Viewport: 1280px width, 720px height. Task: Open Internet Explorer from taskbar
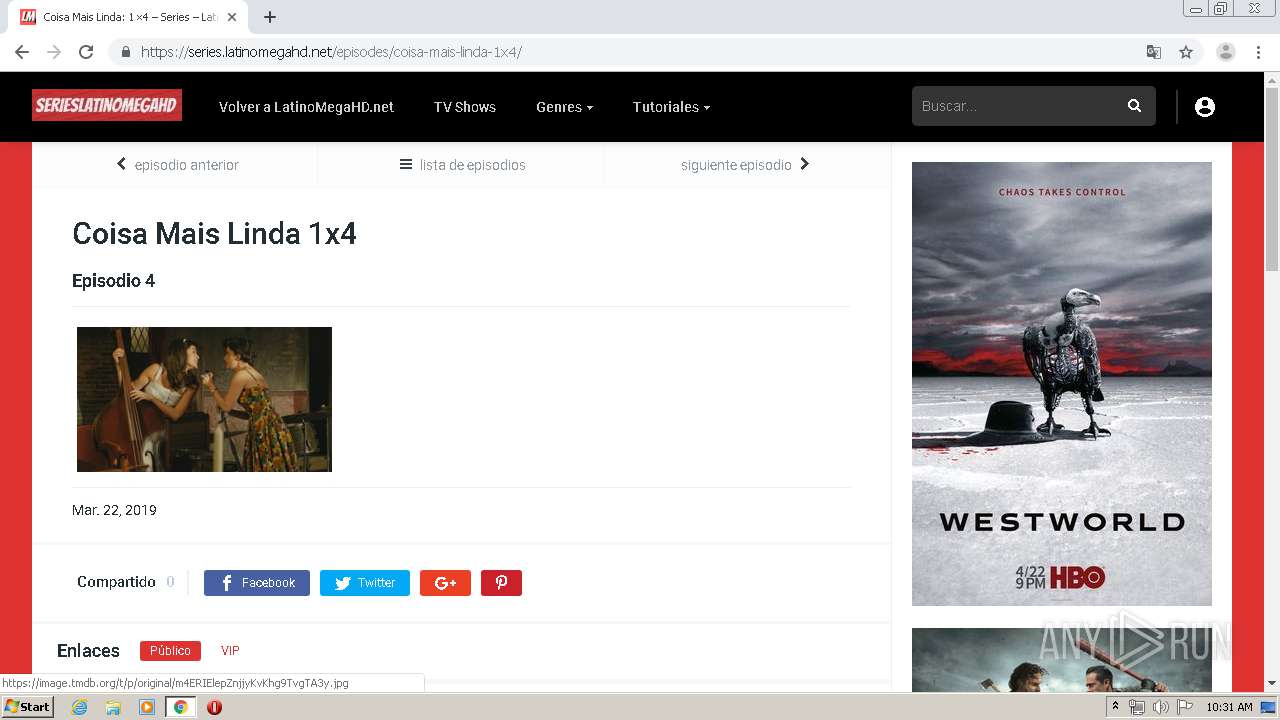click(79, 707)
